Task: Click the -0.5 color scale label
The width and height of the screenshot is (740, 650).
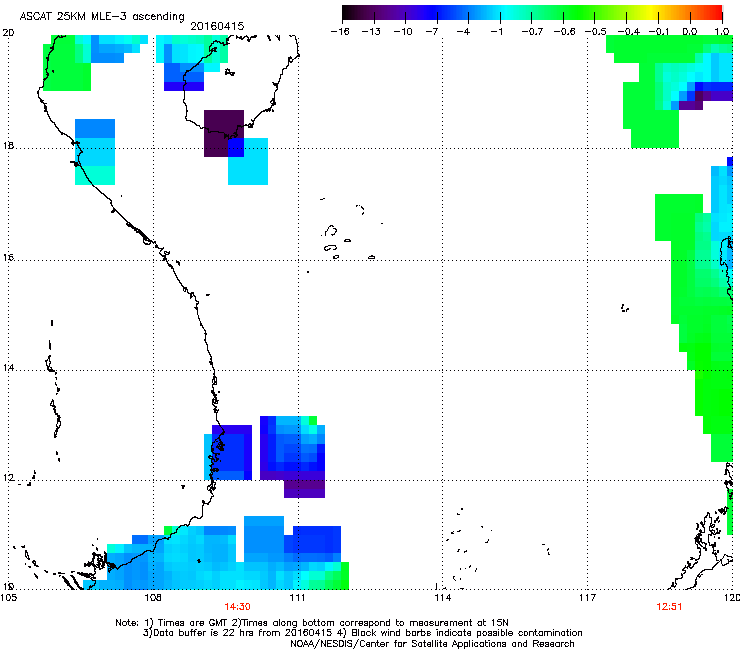Action: [x=596, y=31]
